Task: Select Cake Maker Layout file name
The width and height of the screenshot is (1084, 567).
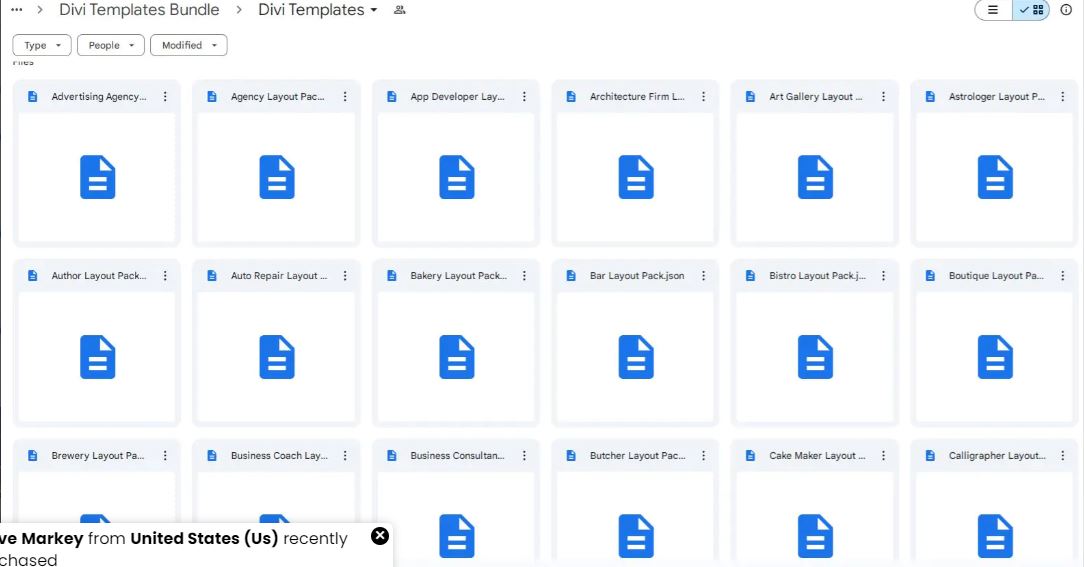Action: 817,456
